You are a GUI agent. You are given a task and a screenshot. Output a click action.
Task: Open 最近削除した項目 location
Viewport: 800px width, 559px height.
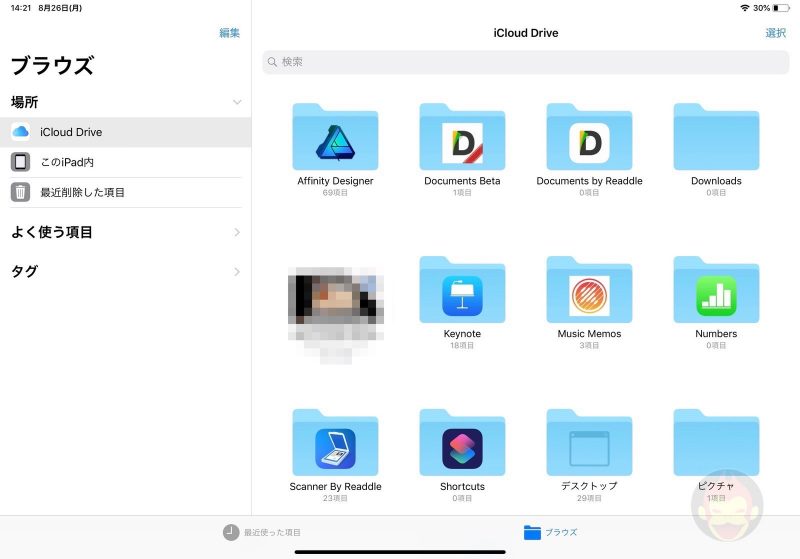tap(126, 192)
